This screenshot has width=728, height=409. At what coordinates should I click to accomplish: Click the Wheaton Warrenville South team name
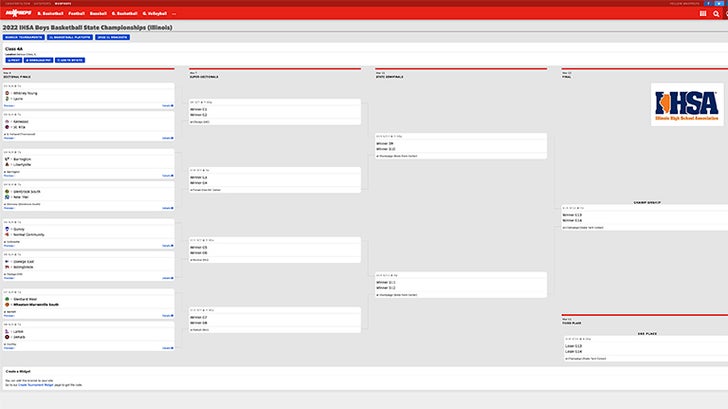tap(36, 305)
